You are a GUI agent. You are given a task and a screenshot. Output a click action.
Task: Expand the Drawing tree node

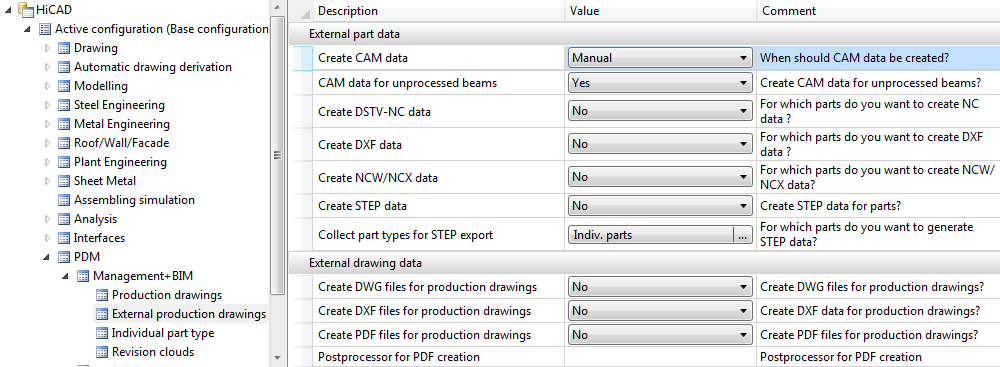(47, 49)
